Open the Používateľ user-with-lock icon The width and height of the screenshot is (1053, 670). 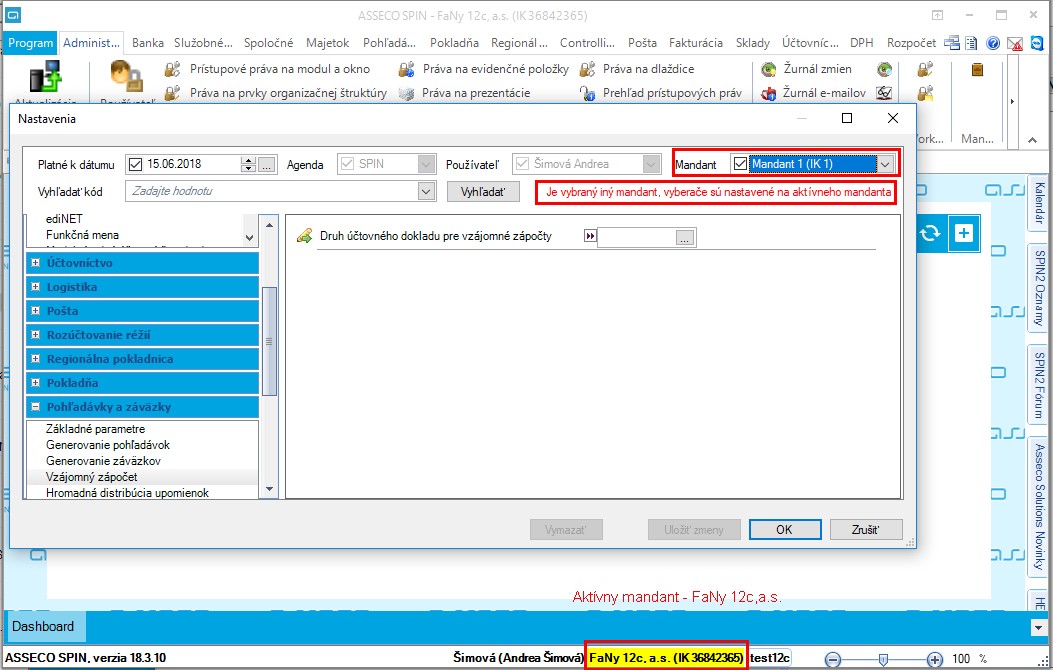click(x=126, y=76)
